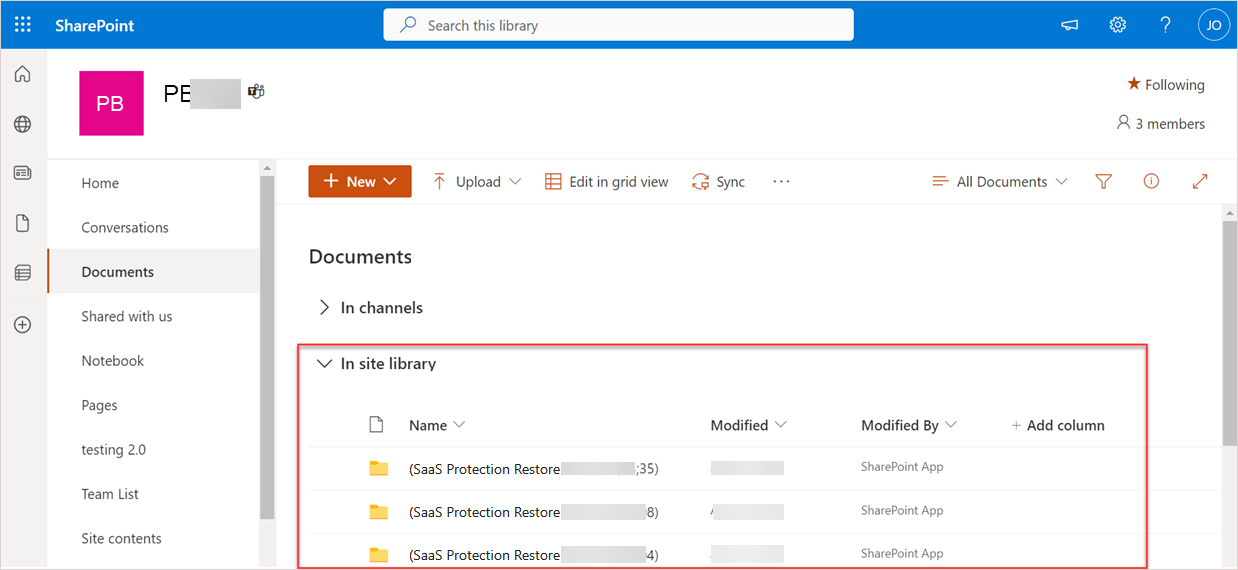The image size is (1238, 570).
Task: Click the expand content arrows icon
Action: coord(1201,181)
